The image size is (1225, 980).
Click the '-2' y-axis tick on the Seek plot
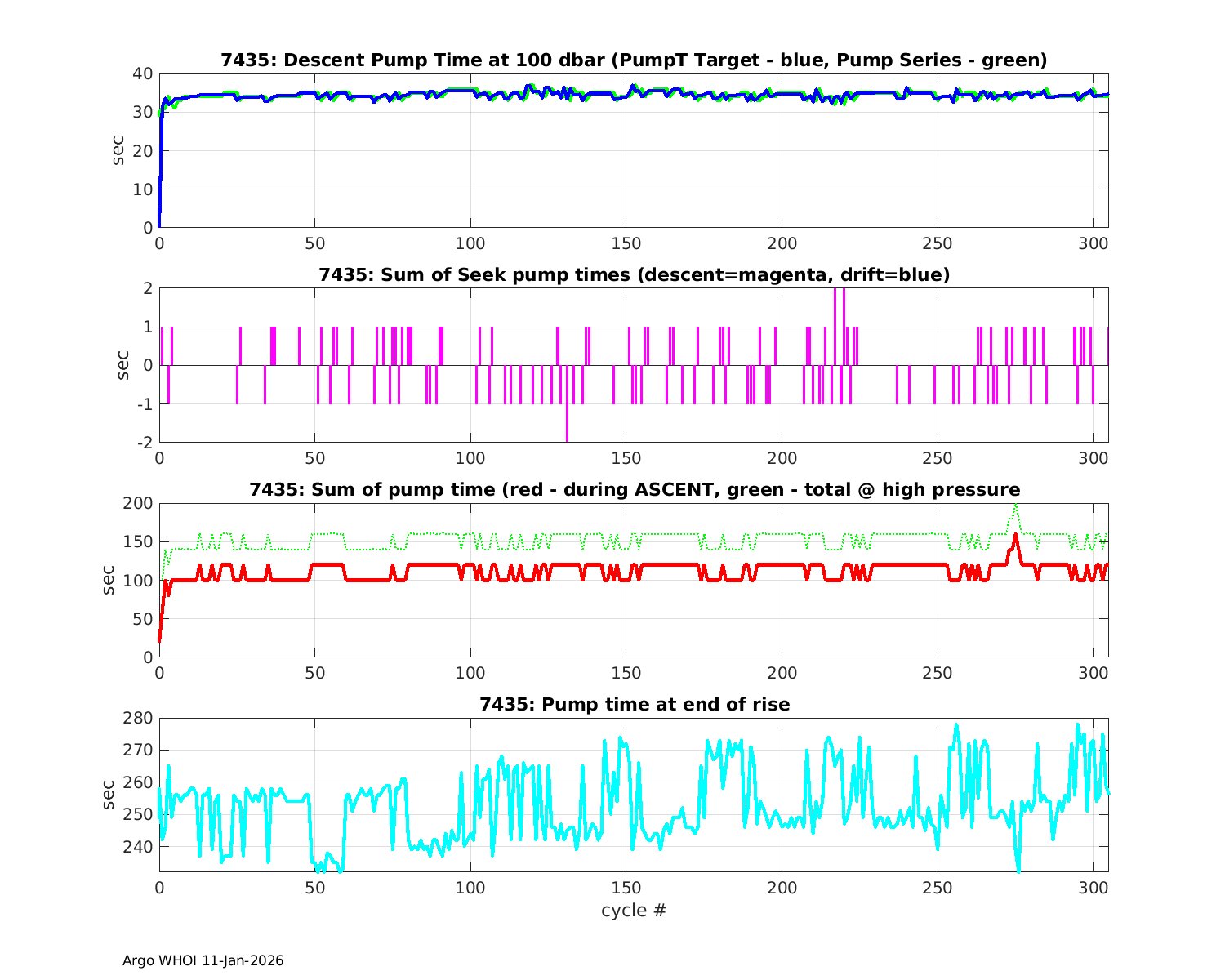(144, 443)
